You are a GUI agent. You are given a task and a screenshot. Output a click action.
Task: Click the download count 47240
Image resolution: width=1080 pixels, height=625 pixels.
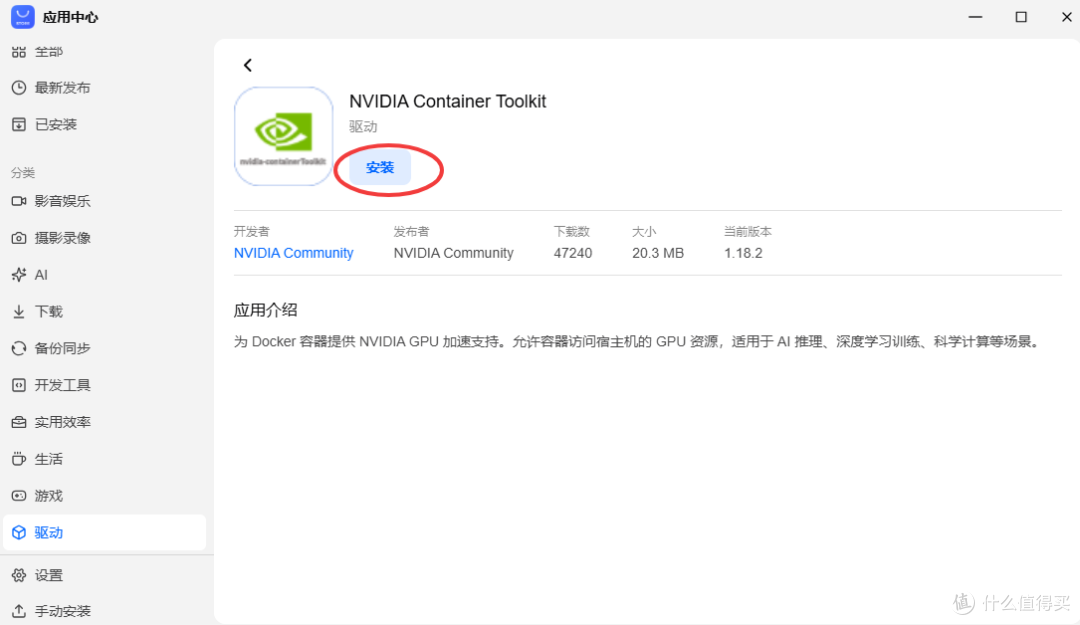573,253
